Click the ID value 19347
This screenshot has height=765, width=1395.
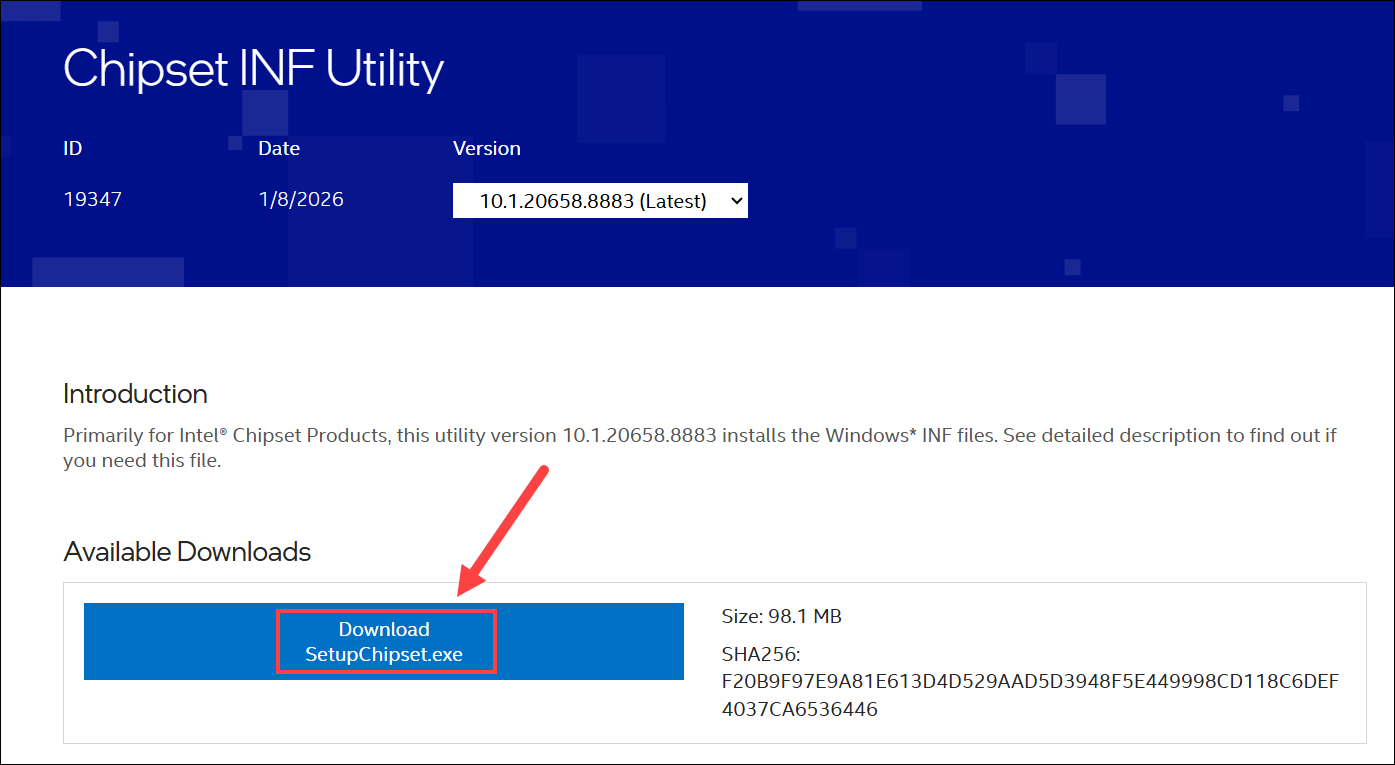click(x=92, y=199)
